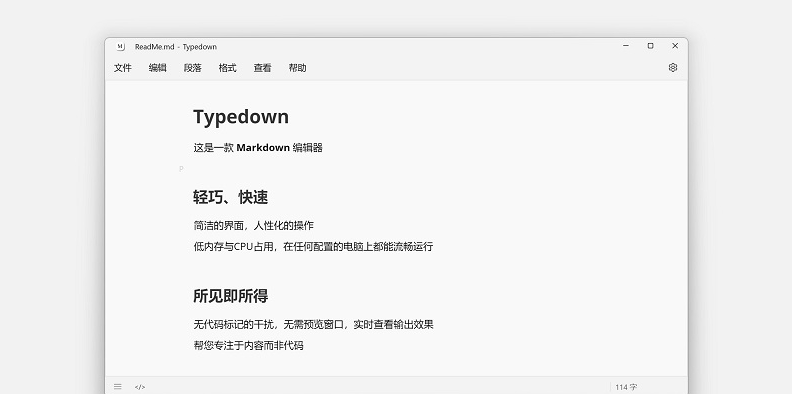Click the line starting 无代码标记的干扰
This screenshot has width=792, height=394.
pyautogui.click(x=313, y=324)
